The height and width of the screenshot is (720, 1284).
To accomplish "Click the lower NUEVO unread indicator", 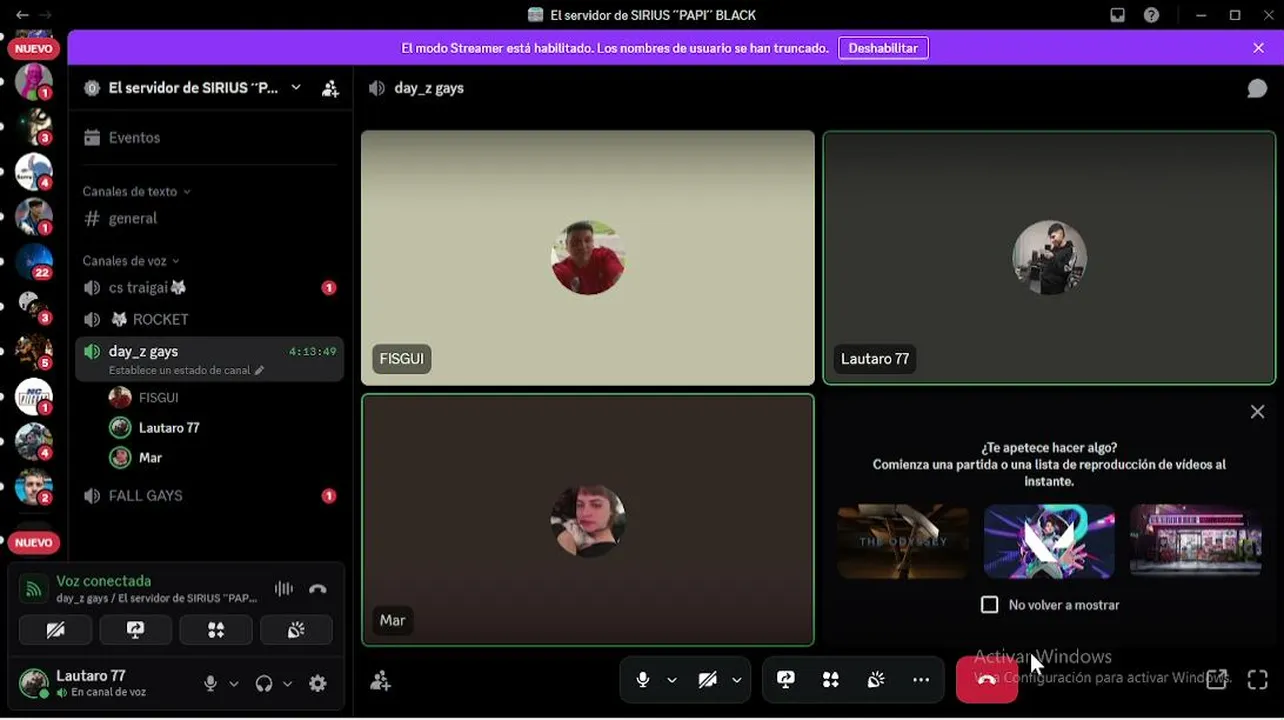I will (34, 542).
